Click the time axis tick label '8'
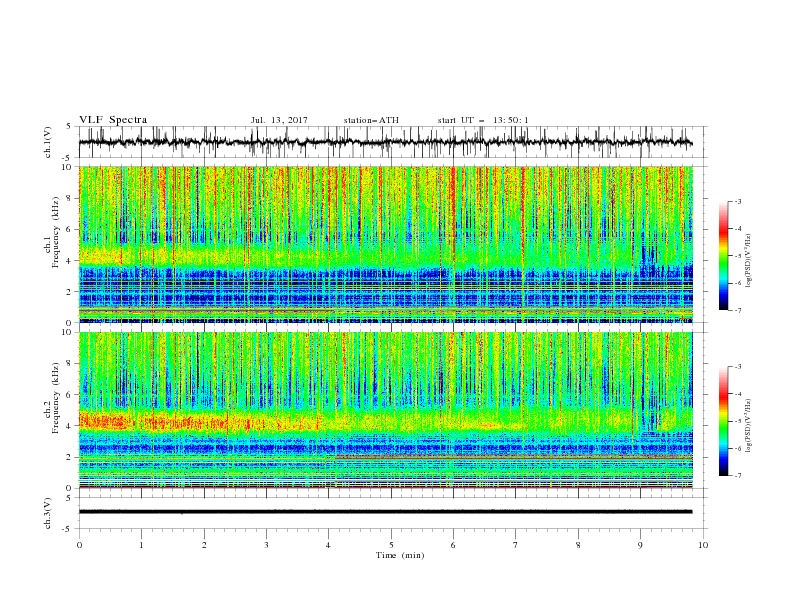Screen dimensions: 792x612 click(x=578, y=545)
